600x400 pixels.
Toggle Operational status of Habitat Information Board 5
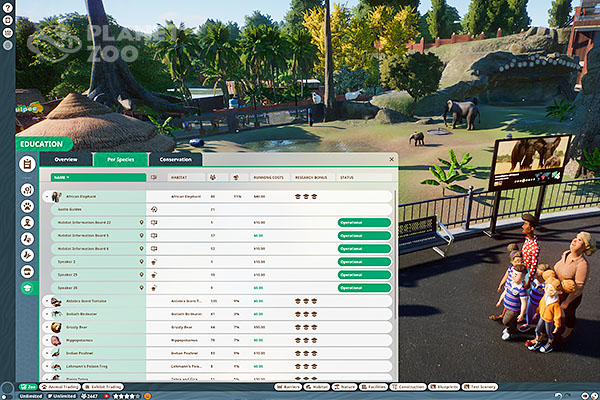click(364, 236)
